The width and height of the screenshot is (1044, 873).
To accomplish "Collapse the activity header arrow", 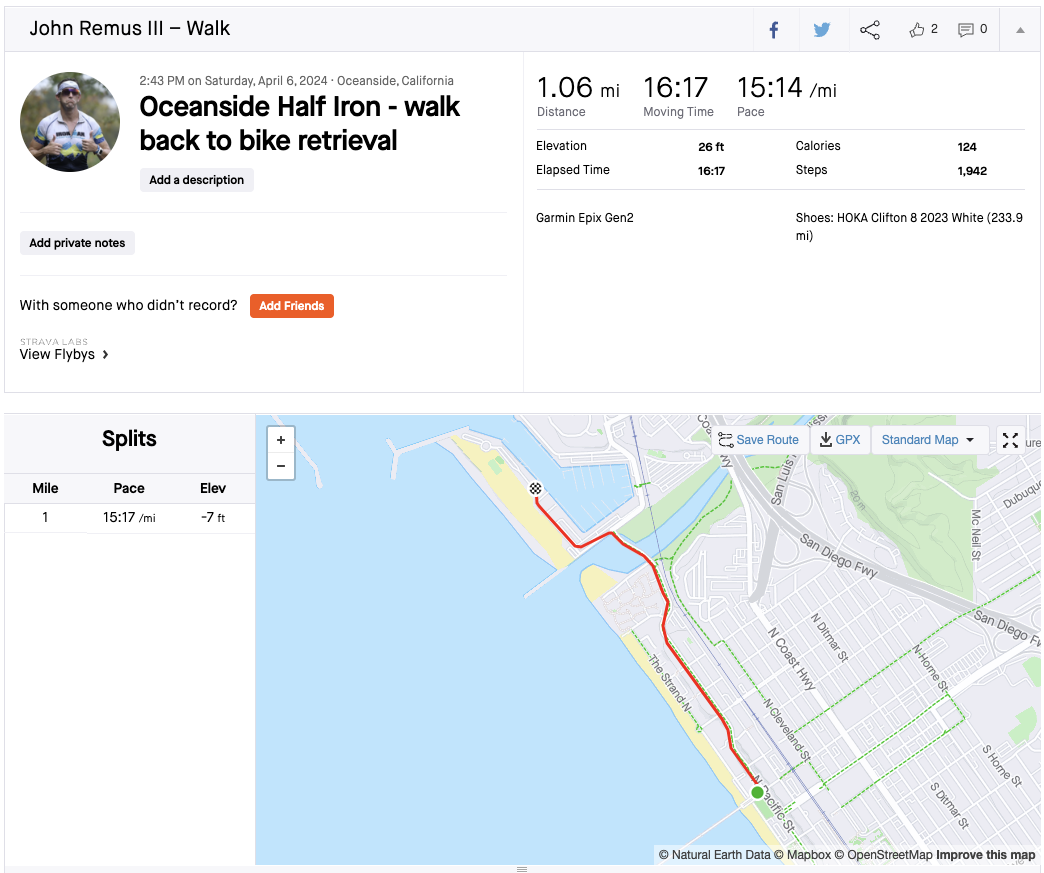I will click(x=1020, y=30).
